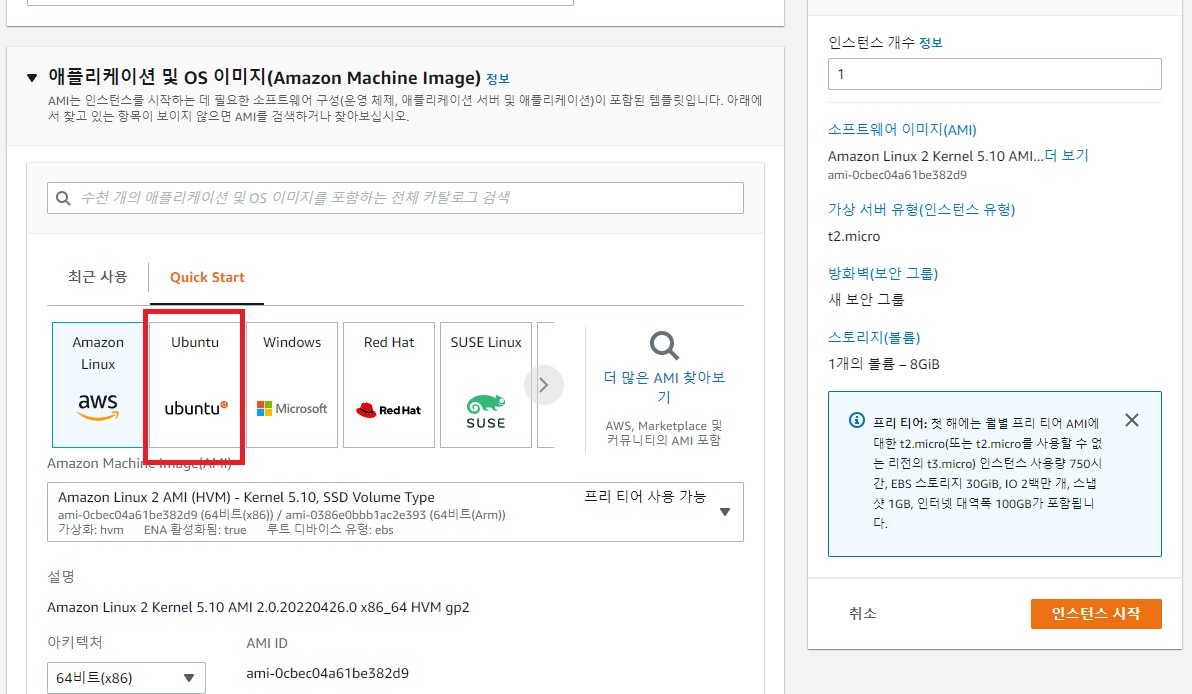Click the magnifier icon to browse more AMIs
This screenshot has height=694, width=1192.
664,346
